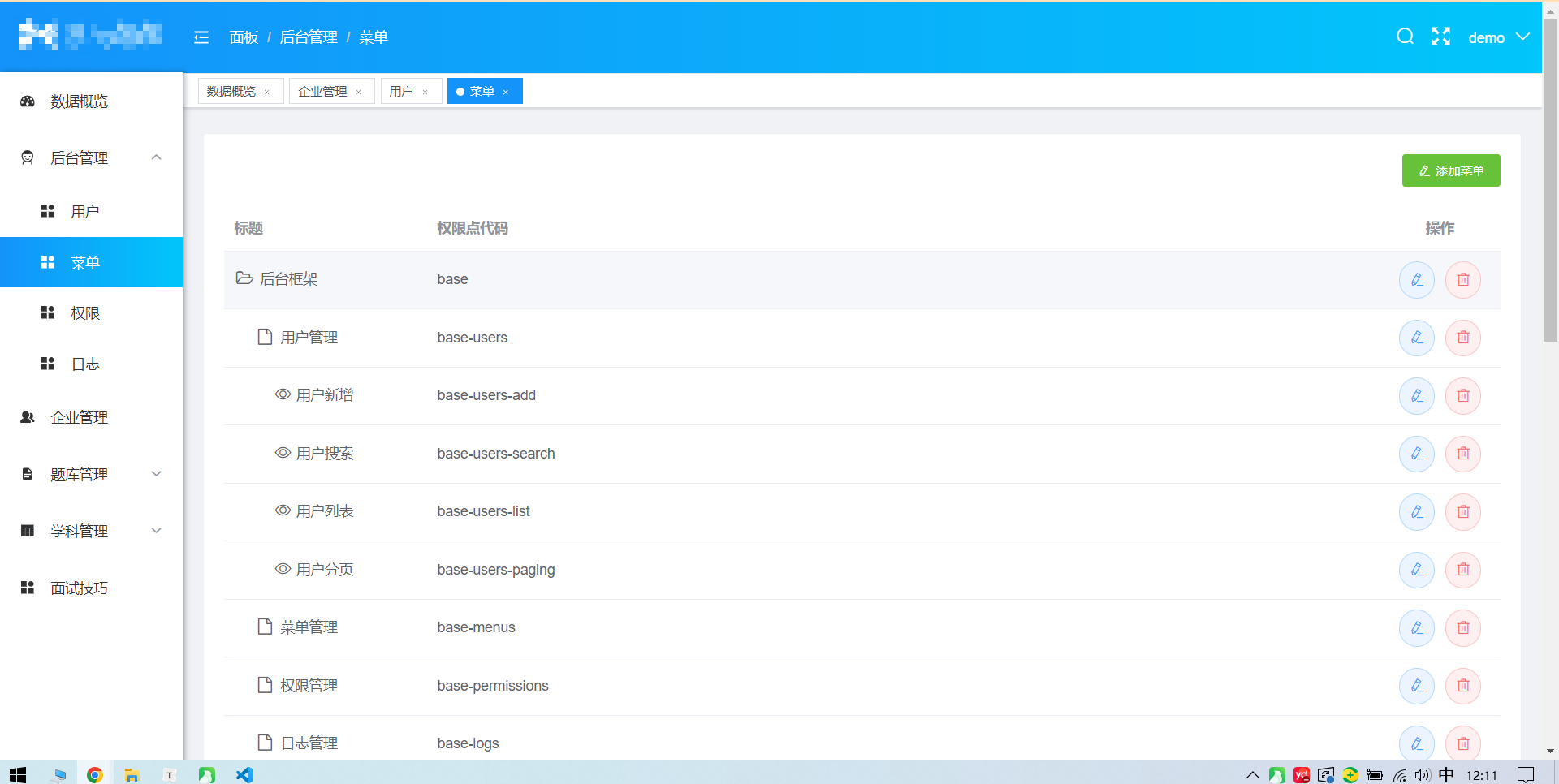Click the site logo in header

91,35
